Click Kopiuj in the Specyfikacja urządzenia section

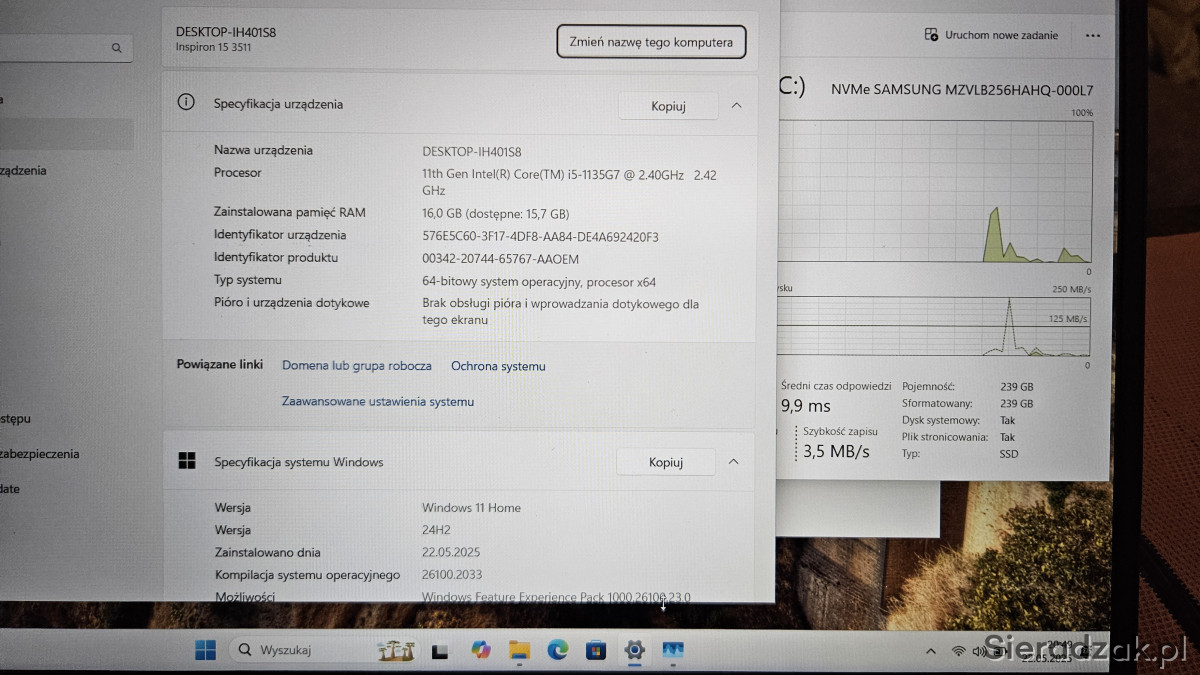(x=668, y=106)
